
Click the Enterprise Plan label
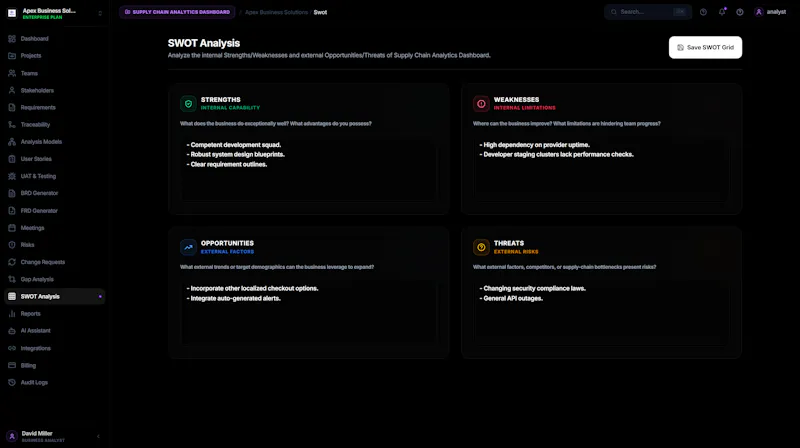coord(42,17)
